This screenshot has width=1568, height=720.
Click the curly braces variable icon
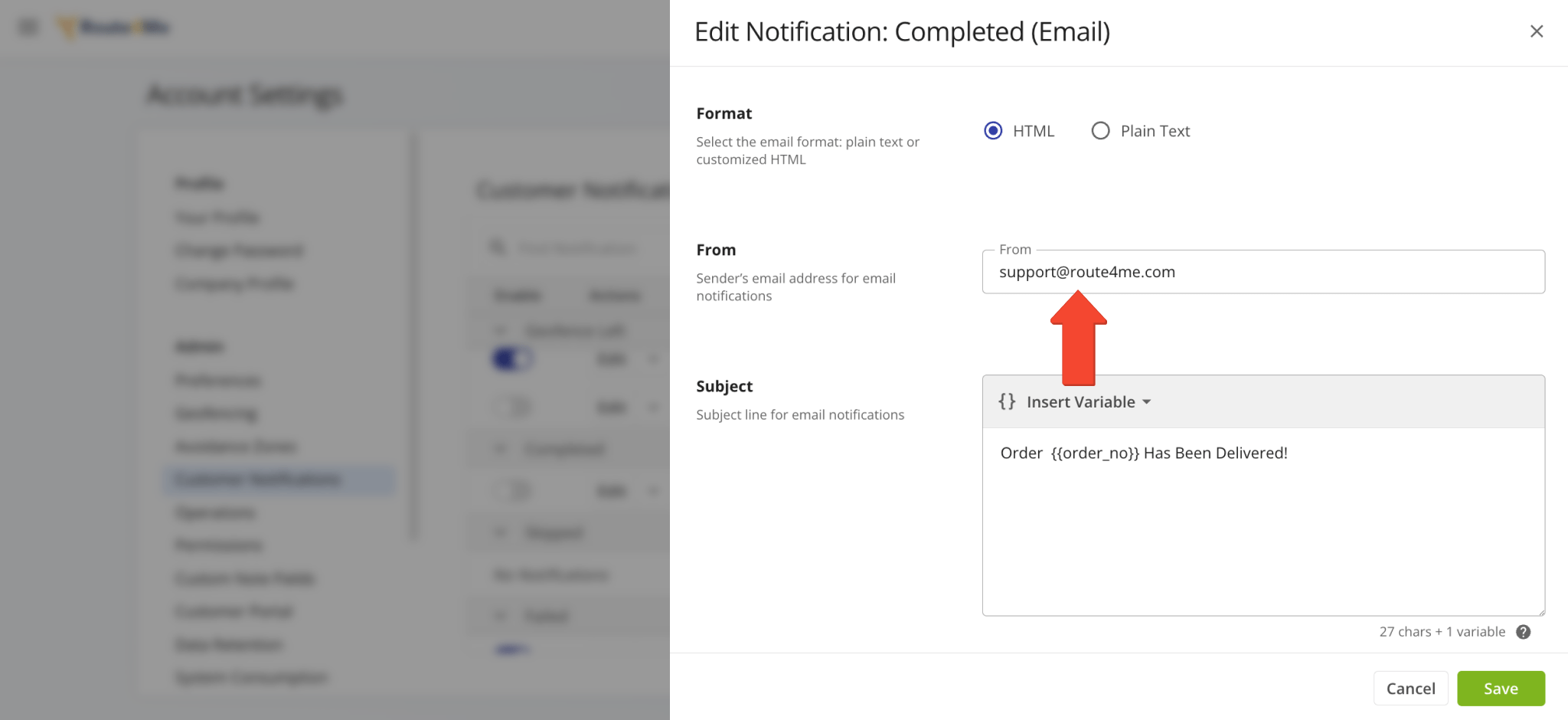point(1007,401)
